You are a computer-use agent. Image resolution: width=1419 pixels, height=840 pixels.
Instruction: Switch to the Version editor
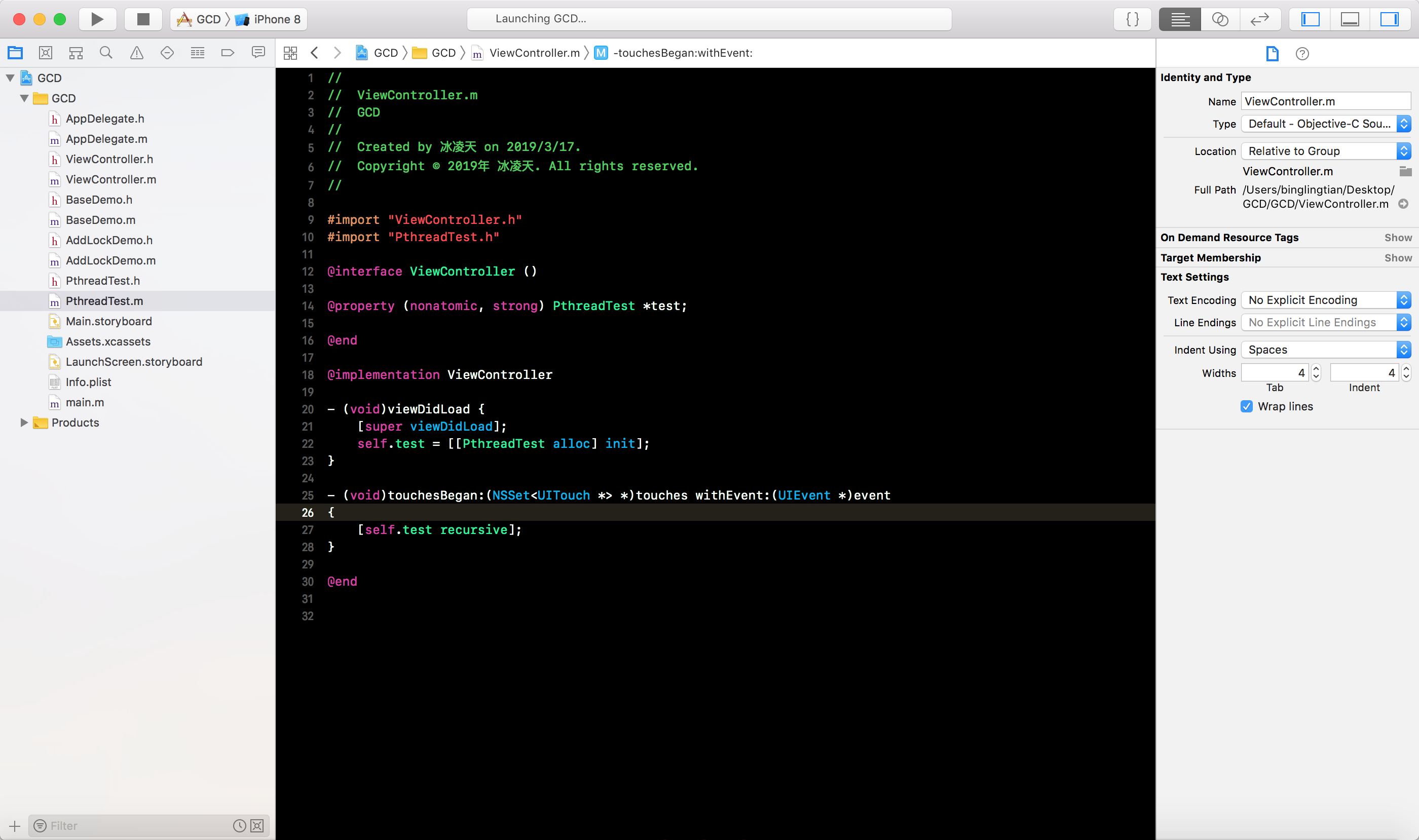pos(1260,19)
